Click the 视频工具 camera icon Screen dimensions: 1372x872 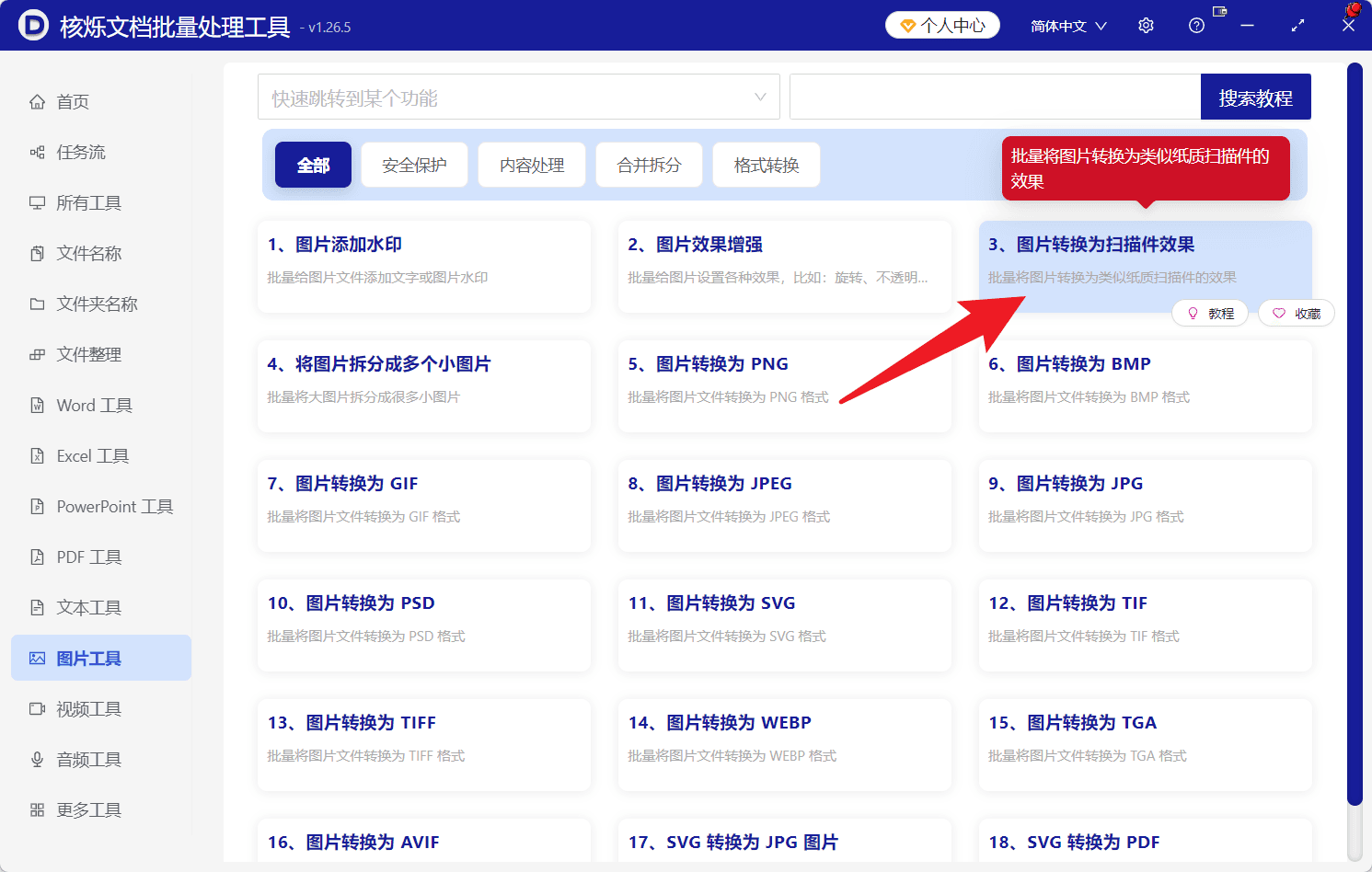37,709
